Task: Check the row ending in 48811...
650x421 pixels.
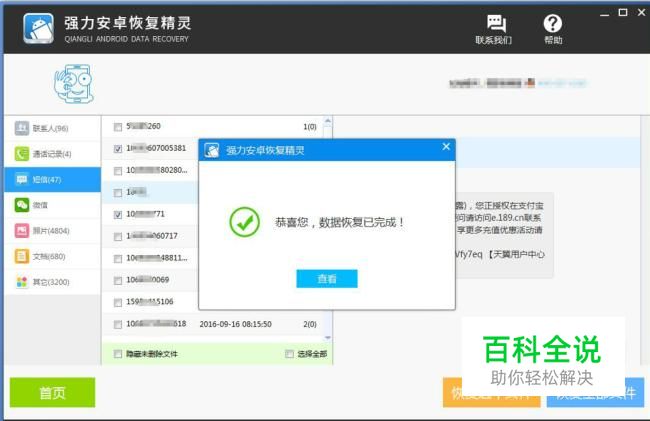Action: click(x=118, y=259)
